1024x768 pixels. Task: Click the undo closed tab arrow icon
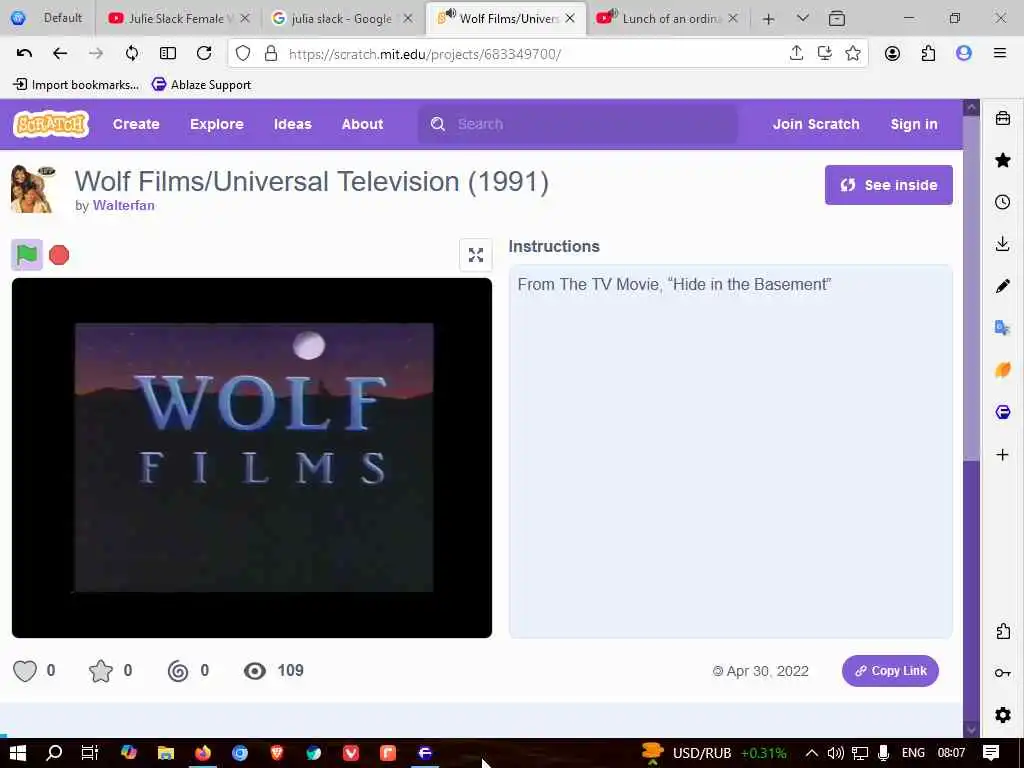coord(24,54)
